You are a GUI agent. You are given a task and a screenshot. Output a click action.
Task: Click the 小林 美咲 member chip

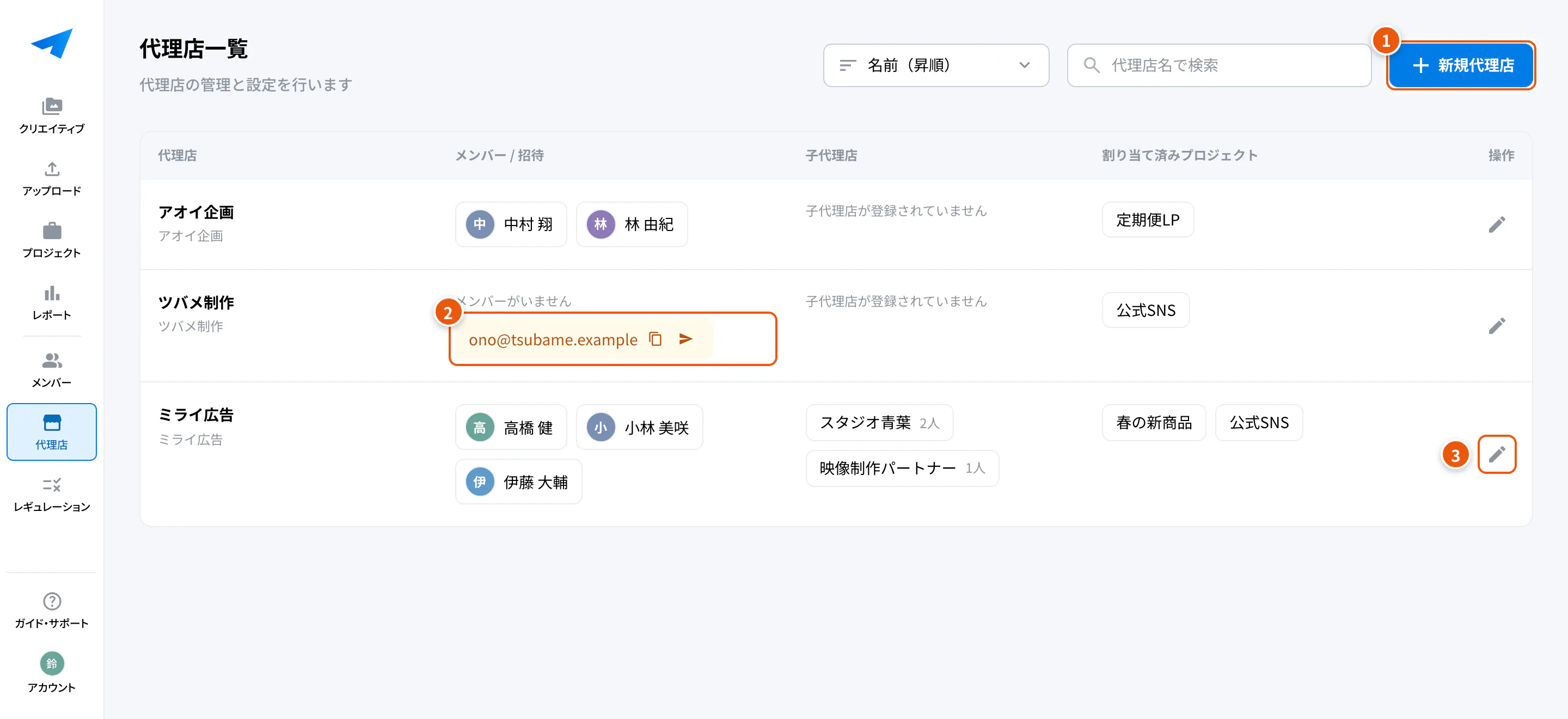point(639,428)
